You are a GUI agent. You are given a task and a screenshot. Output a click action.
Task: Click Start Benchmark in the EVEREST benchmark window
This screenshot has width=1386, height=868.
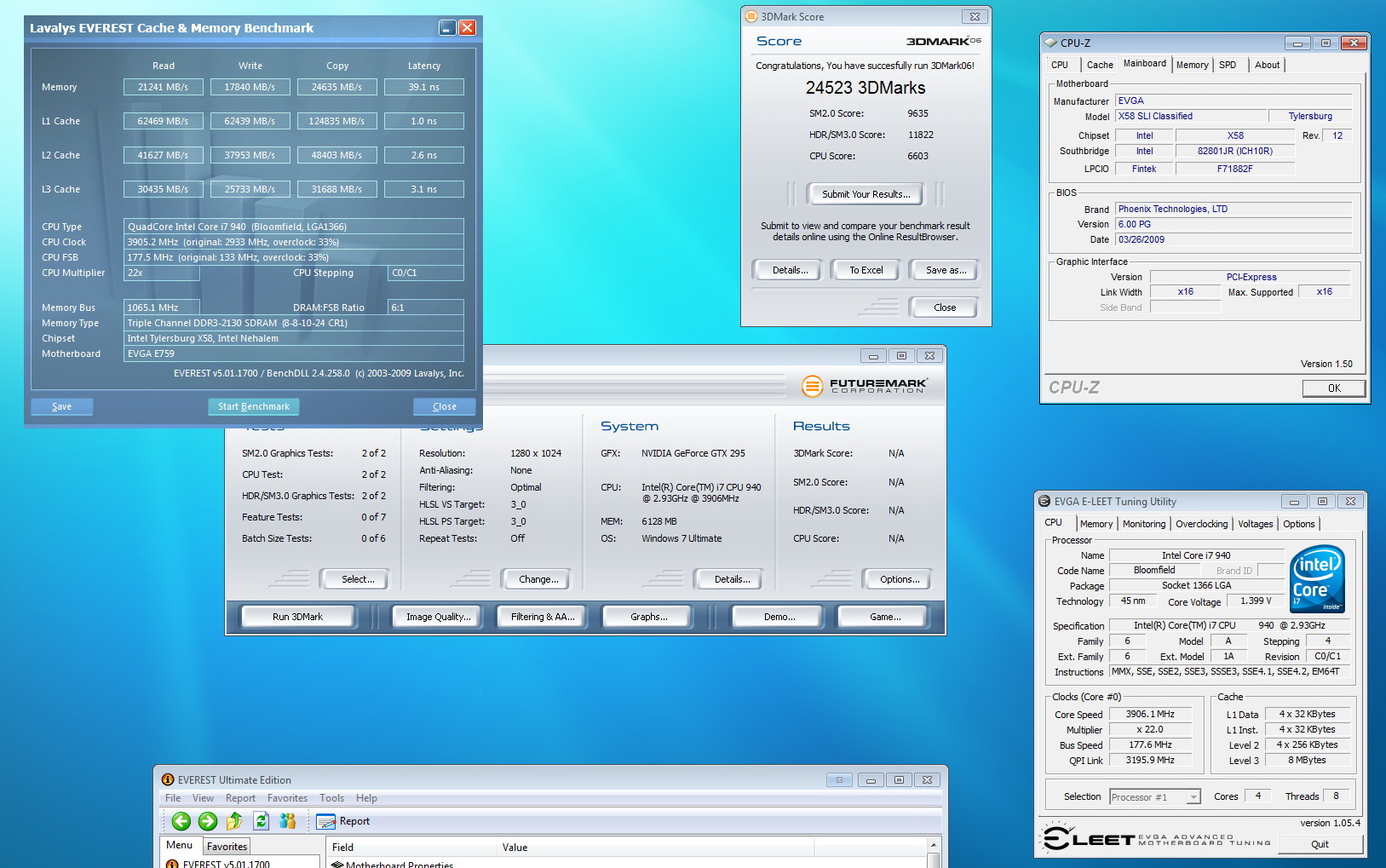[254, 406]
